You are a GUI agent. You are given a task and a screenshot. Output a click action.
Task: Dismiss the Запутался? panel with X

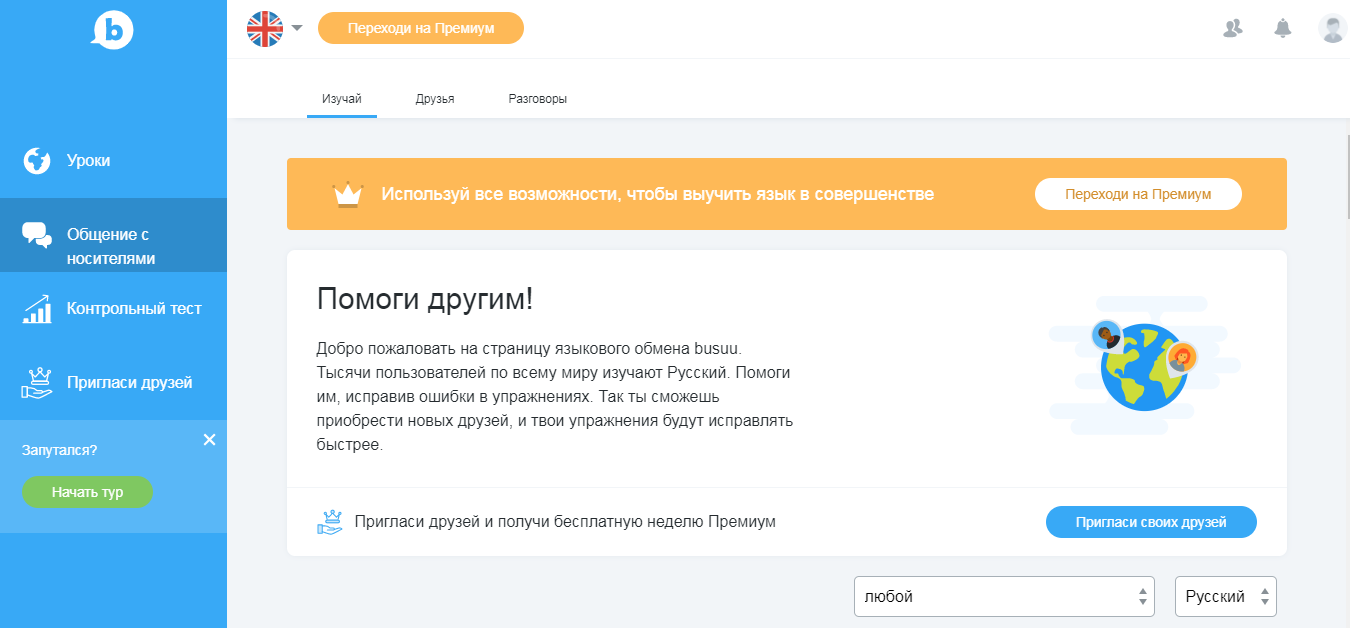coord(209,439)
